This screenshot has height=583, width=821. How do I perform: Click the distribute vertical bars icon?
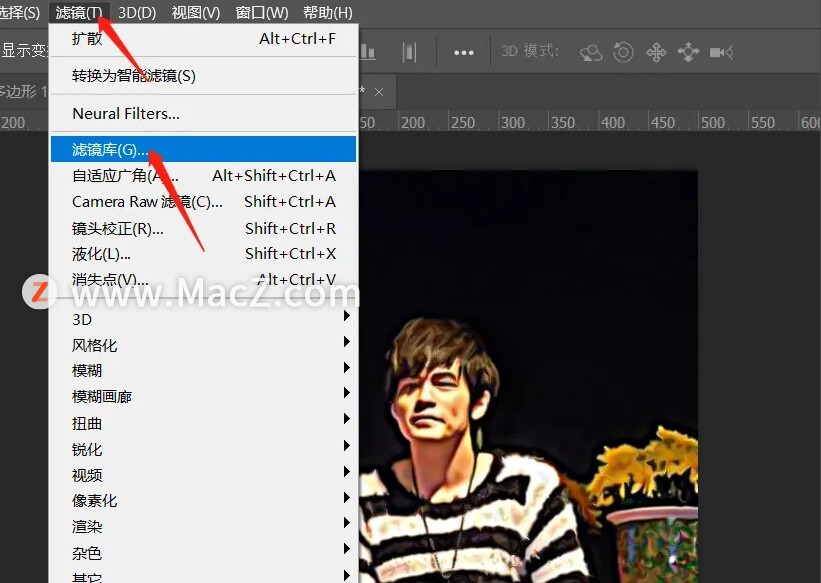(409, 52)
